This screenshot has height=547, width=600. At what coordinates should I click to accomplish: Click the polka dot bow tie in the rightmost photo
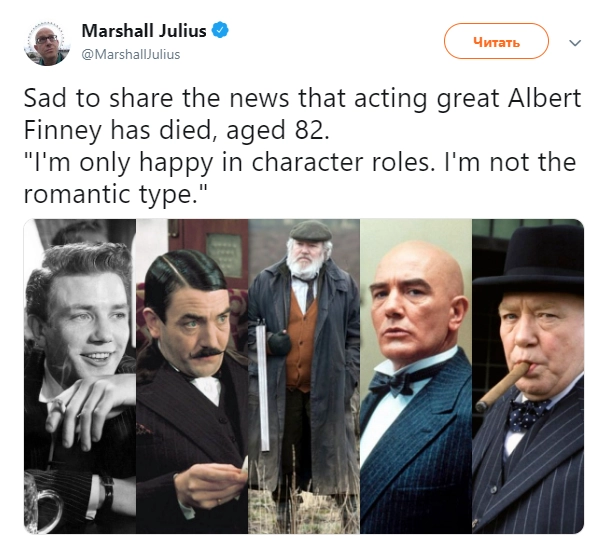coord(526,415)
